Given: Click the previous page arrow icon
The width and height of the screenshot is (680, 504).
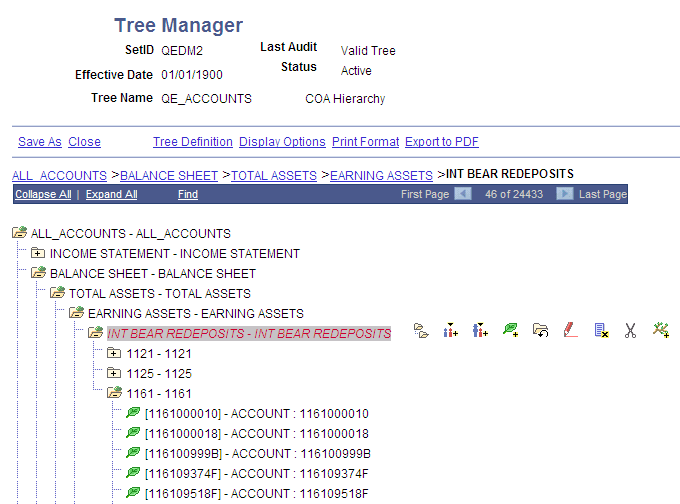Looking at the screenshot, I should coord(463,194).
